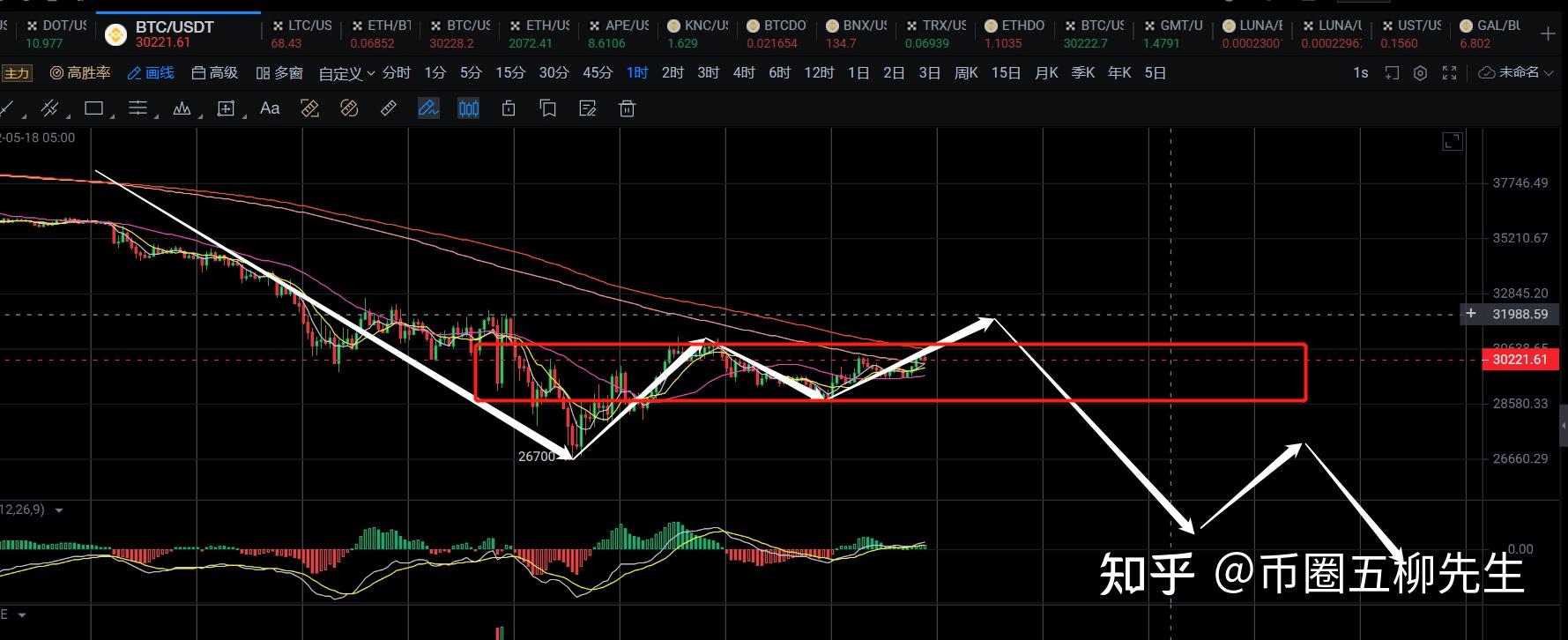The width and height of the screenshot is (1568, 640).
Task: Open the 未命名 cloud layout dropdown
Action: click(x=1515, y=72)
